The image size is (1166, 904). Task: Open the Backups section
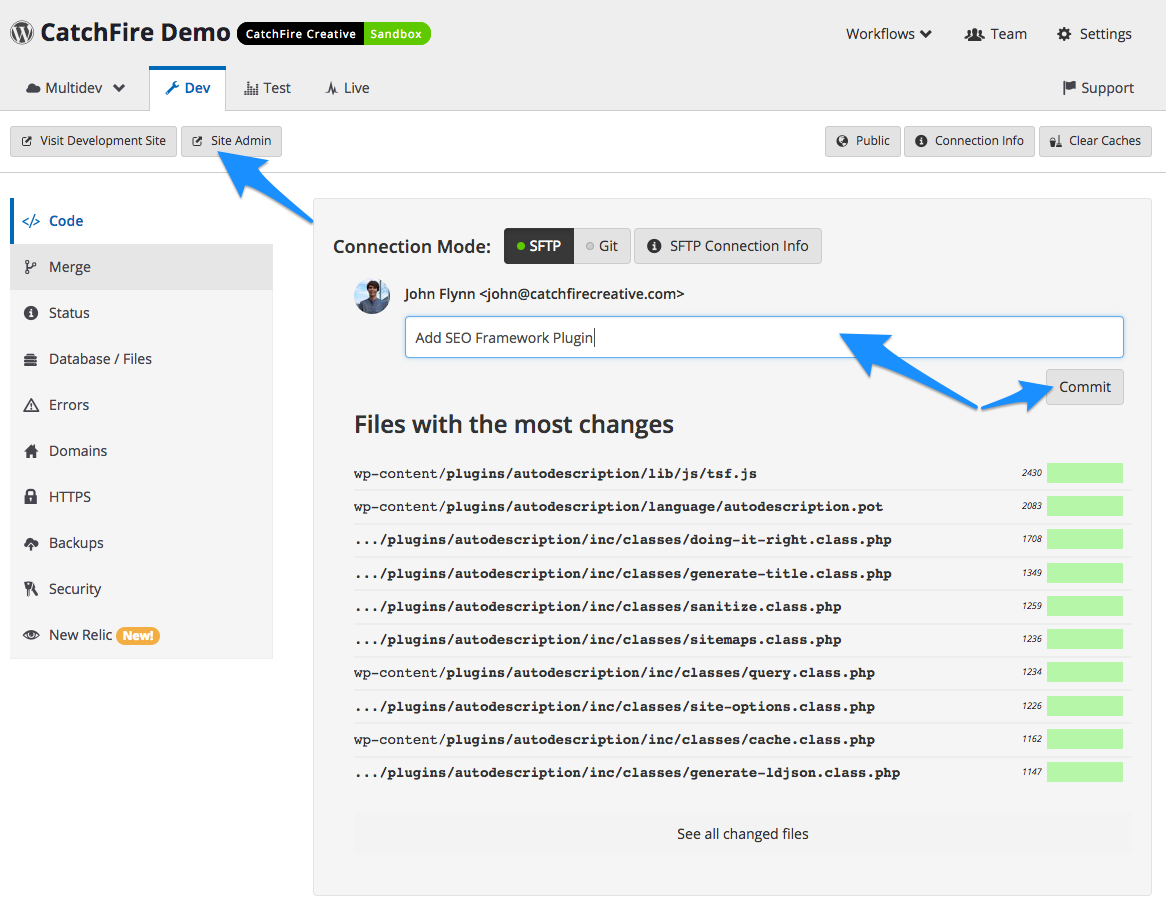(x=141, y=543)
